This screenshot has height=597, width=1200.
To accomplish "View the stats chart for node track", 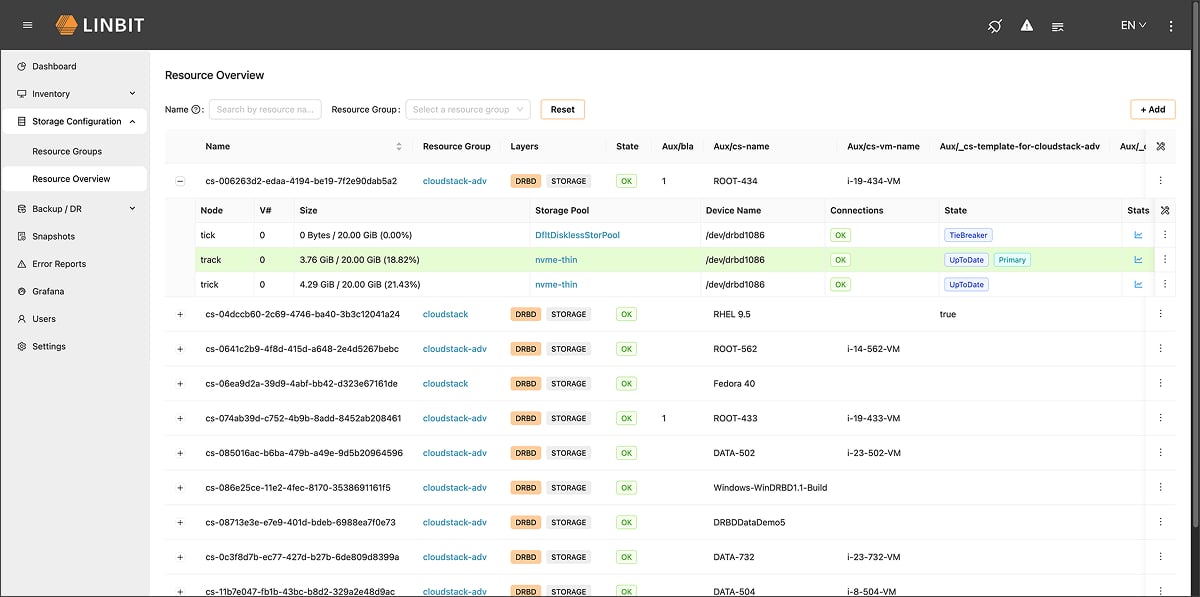I will point(1139,259).
